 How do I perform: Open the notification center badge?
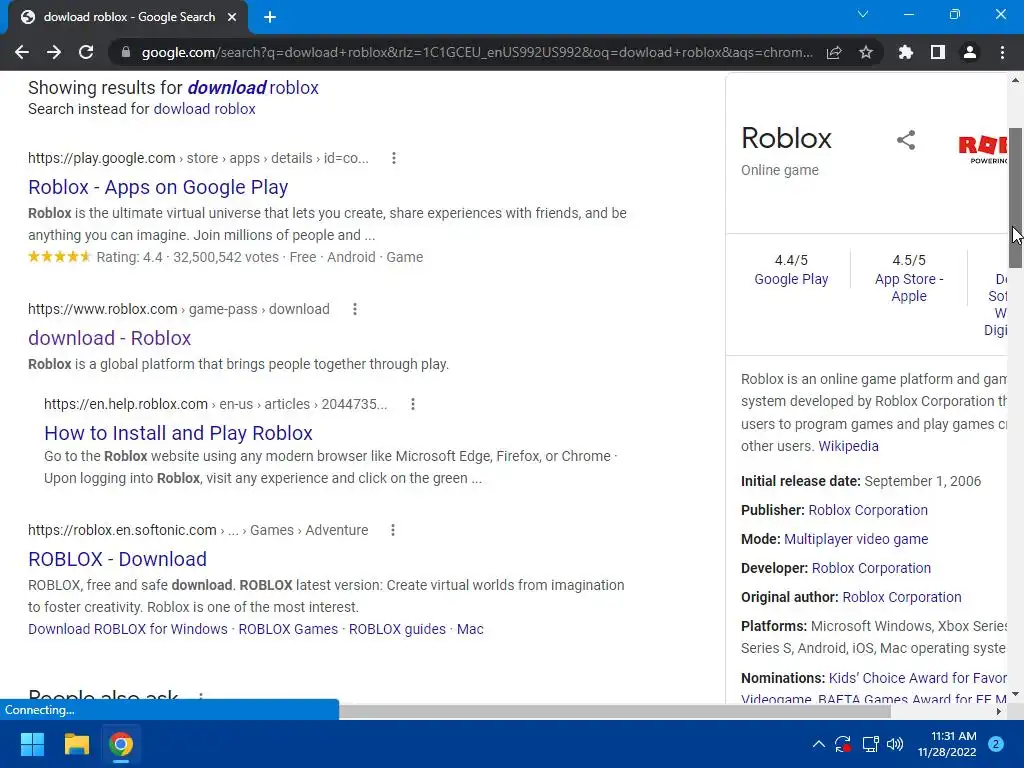tap(996, 744)
